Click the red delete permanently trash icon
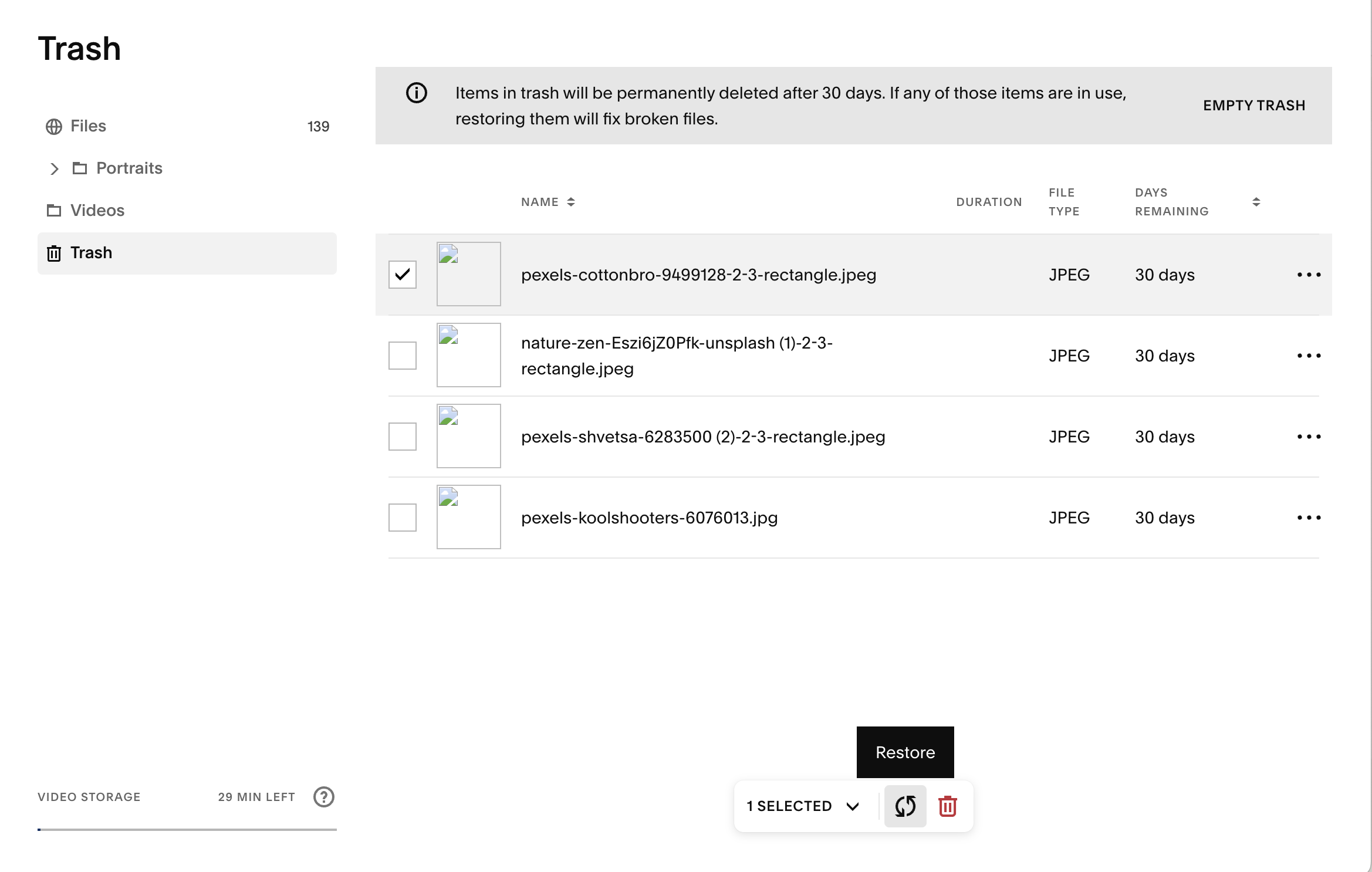This screenshot has width=1372, height=872. 948,806
